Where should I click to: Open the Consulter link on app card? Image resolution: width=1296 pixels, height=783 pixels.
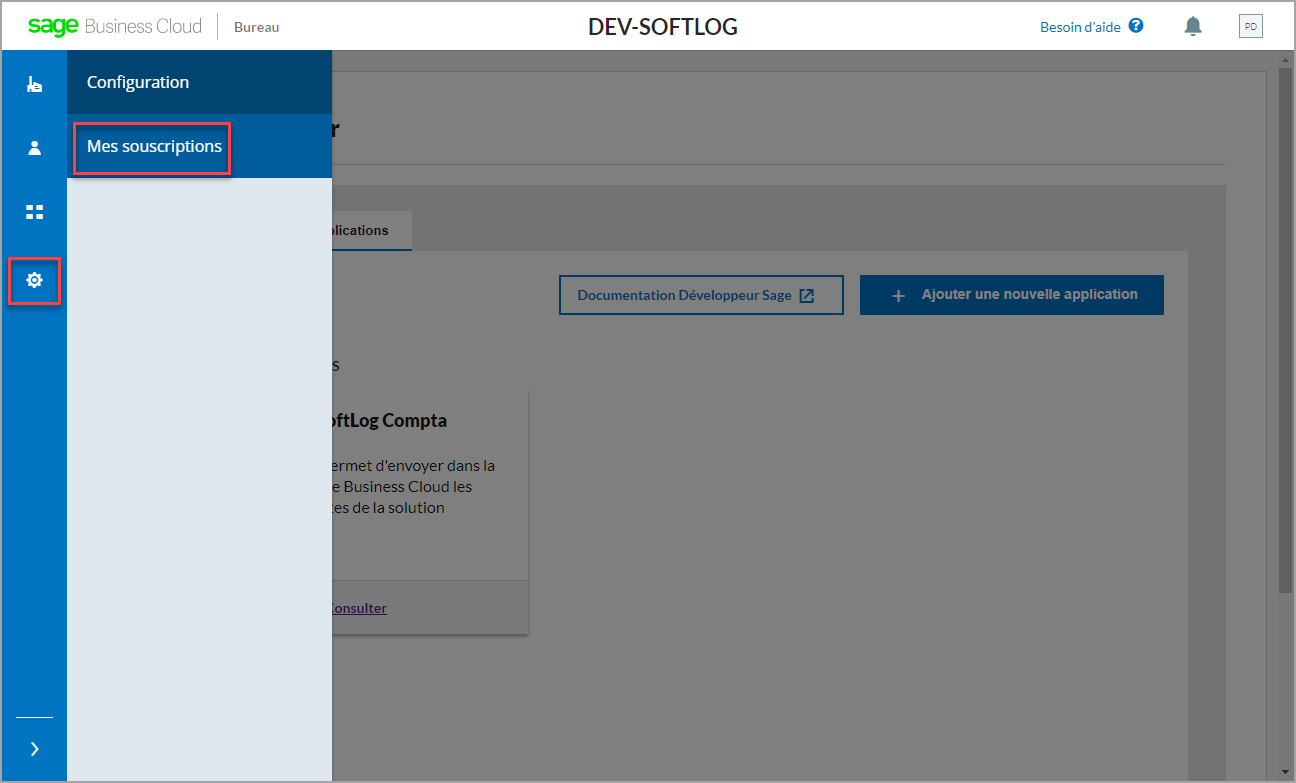tap(358, 608)
